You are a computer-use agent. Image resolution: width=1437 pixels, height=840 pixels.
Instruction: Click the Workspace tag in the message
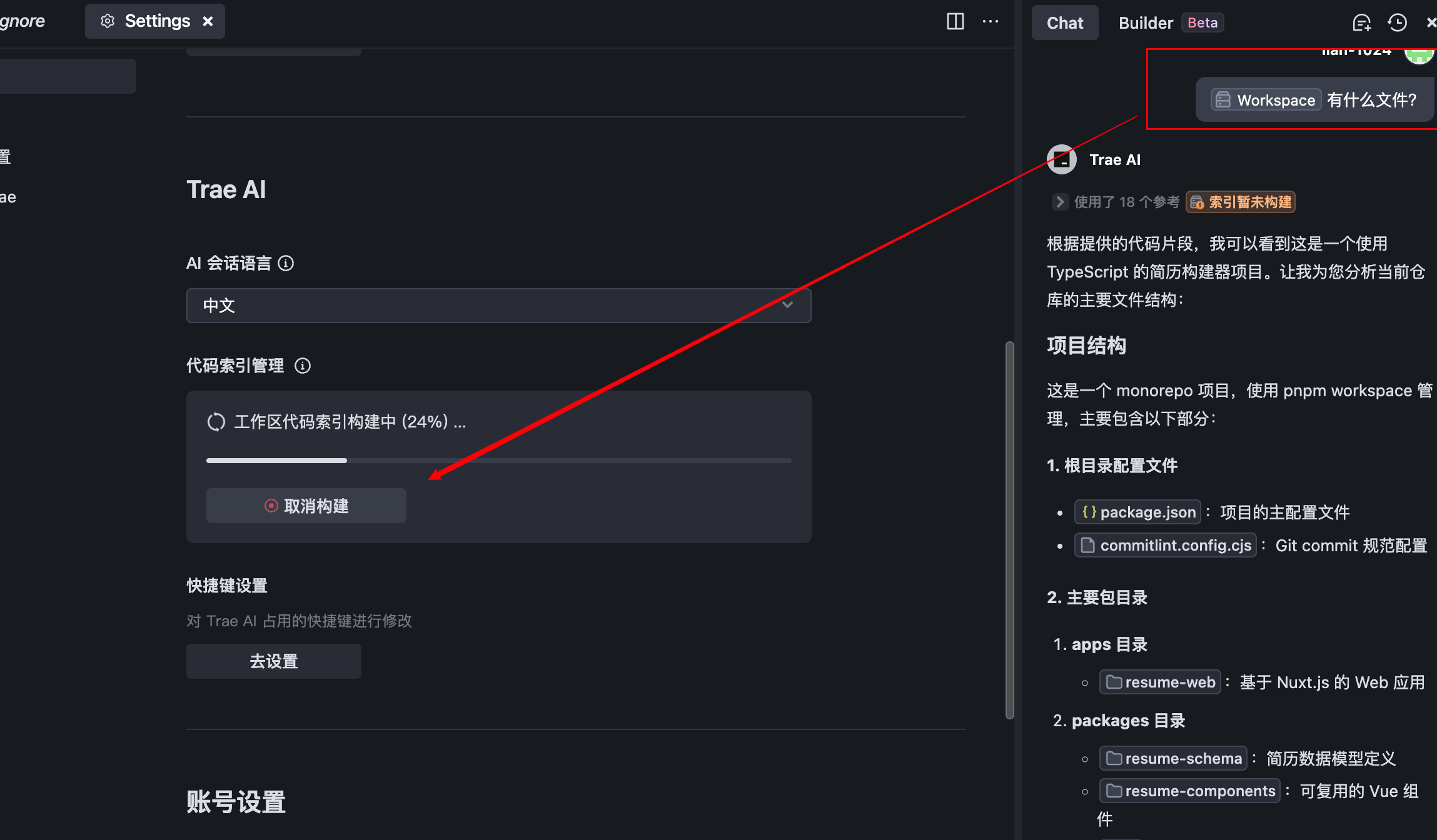tap(1264, 100)
